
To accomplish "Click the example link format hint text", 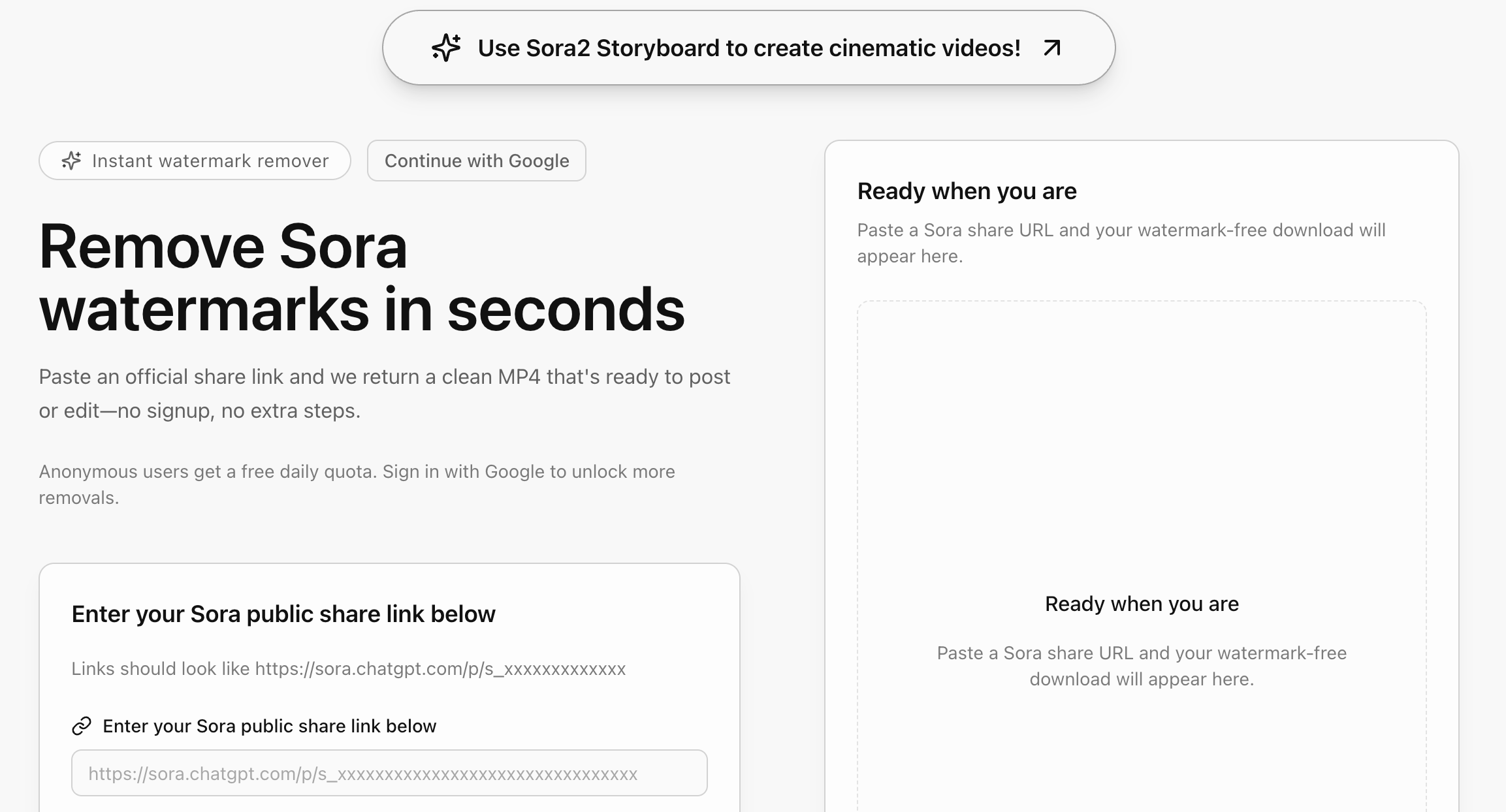I will (x=348, y=669).
